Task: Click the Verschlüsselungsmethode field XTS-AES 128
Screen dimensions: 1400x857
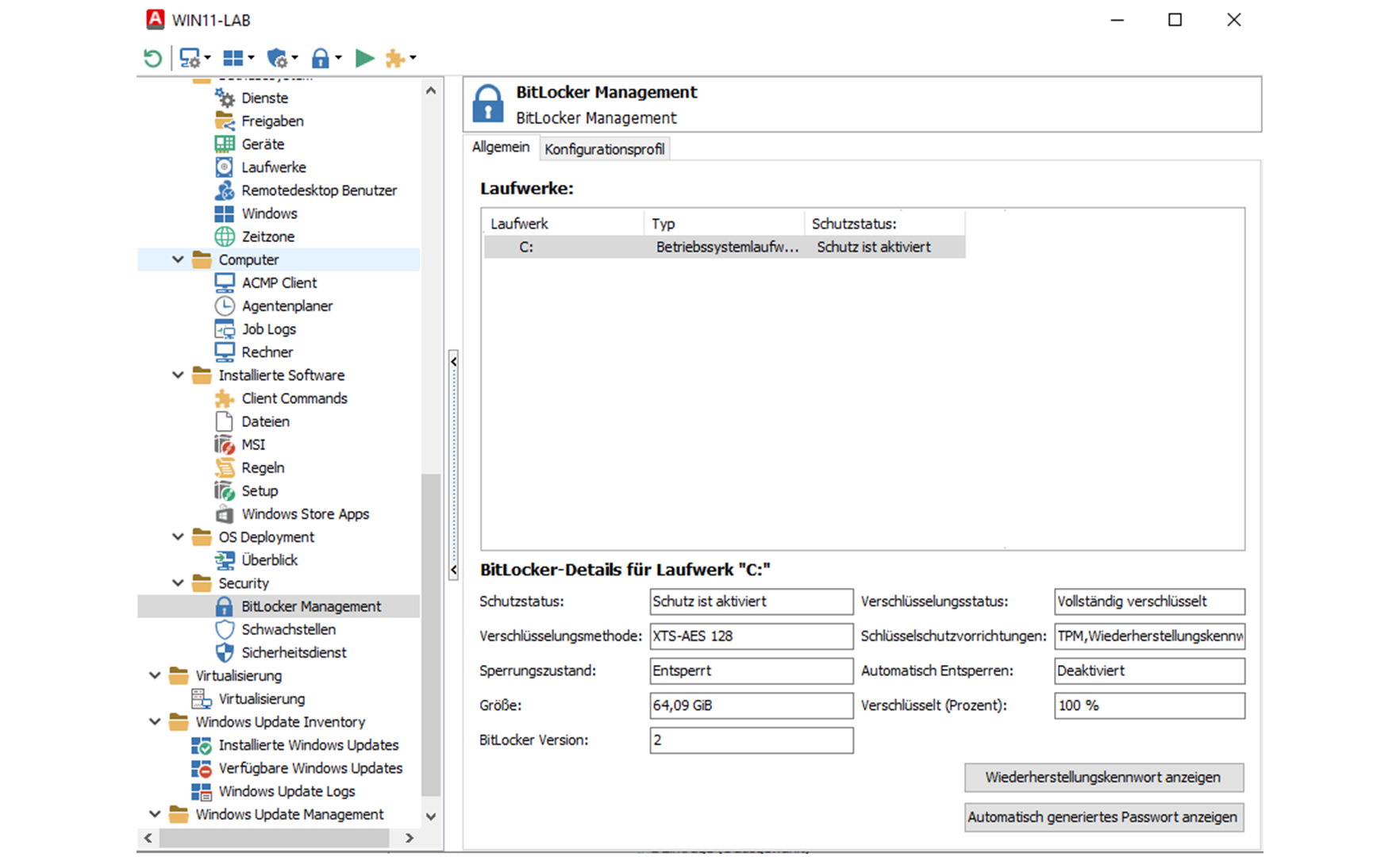Action: pyautogui.click(x=752, y=636)
